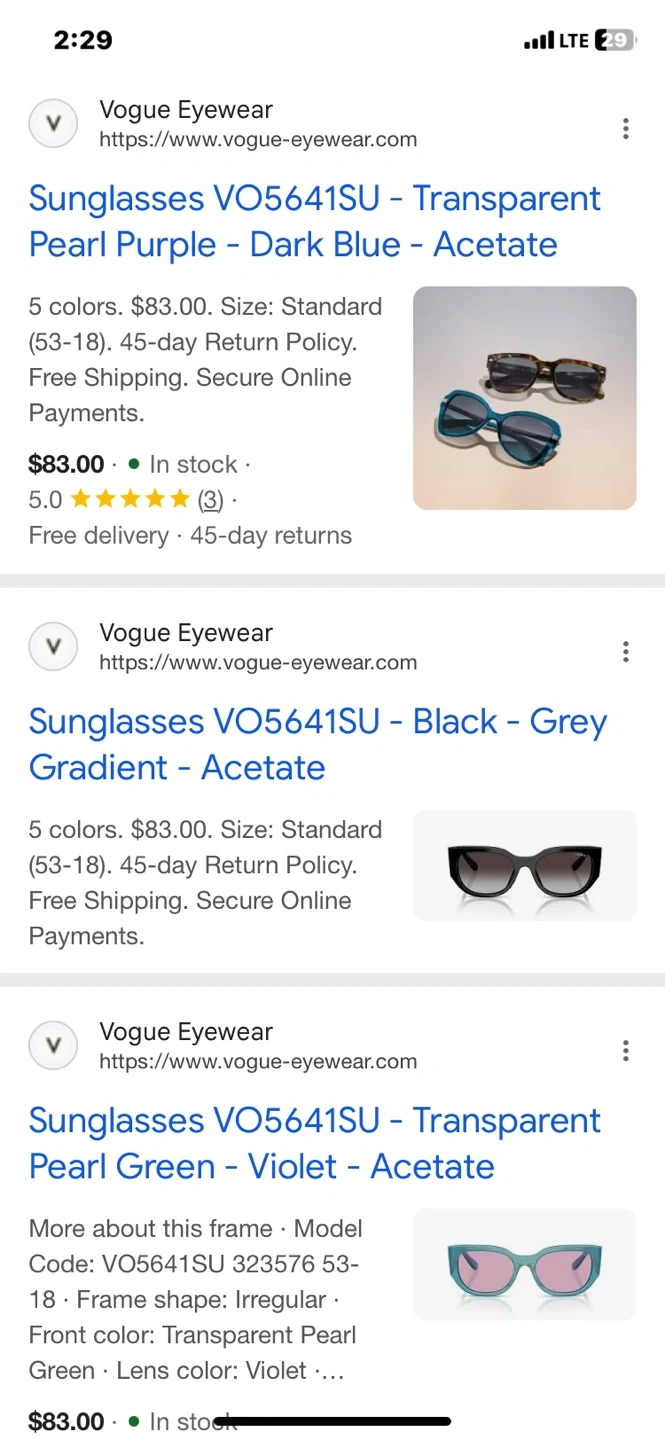The width and height of the screenshot is (665, 1440).
Task: Tap Vogue Eyewear favicon on first result
Action: point(54,124)
